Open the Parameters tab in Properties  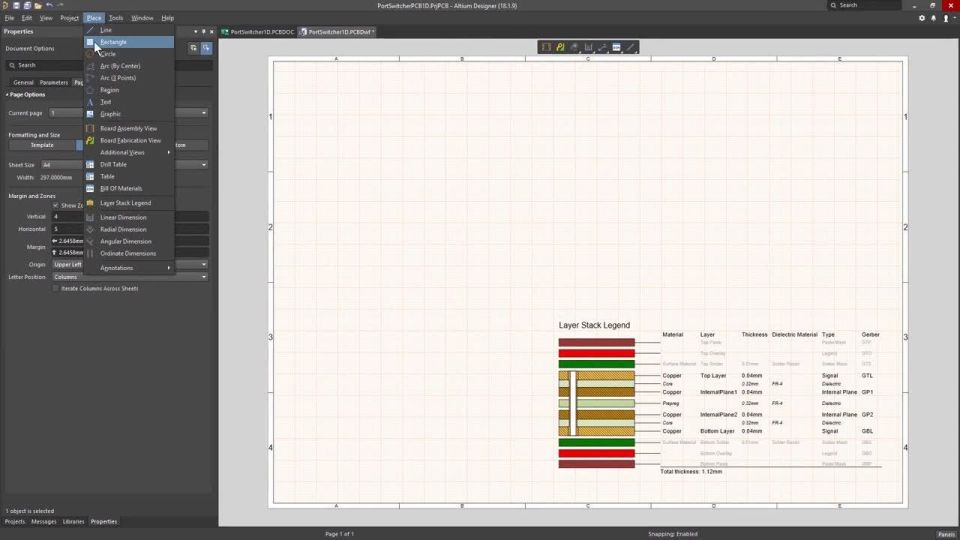click(54, 82)
